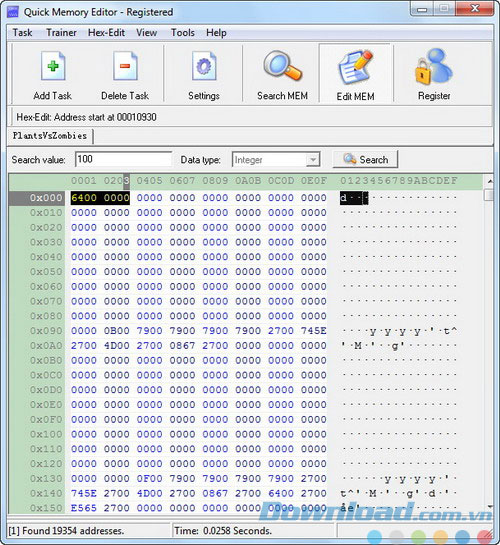The image size is (500, 545).
Task: Open the Tools menu
Action: (182, 33)
